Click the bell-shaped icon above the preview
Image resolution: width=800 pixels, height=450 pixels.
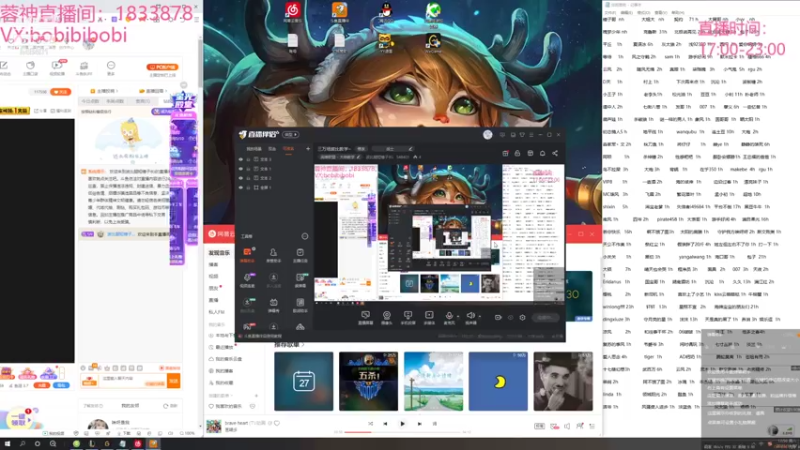(x=542, y=153)
